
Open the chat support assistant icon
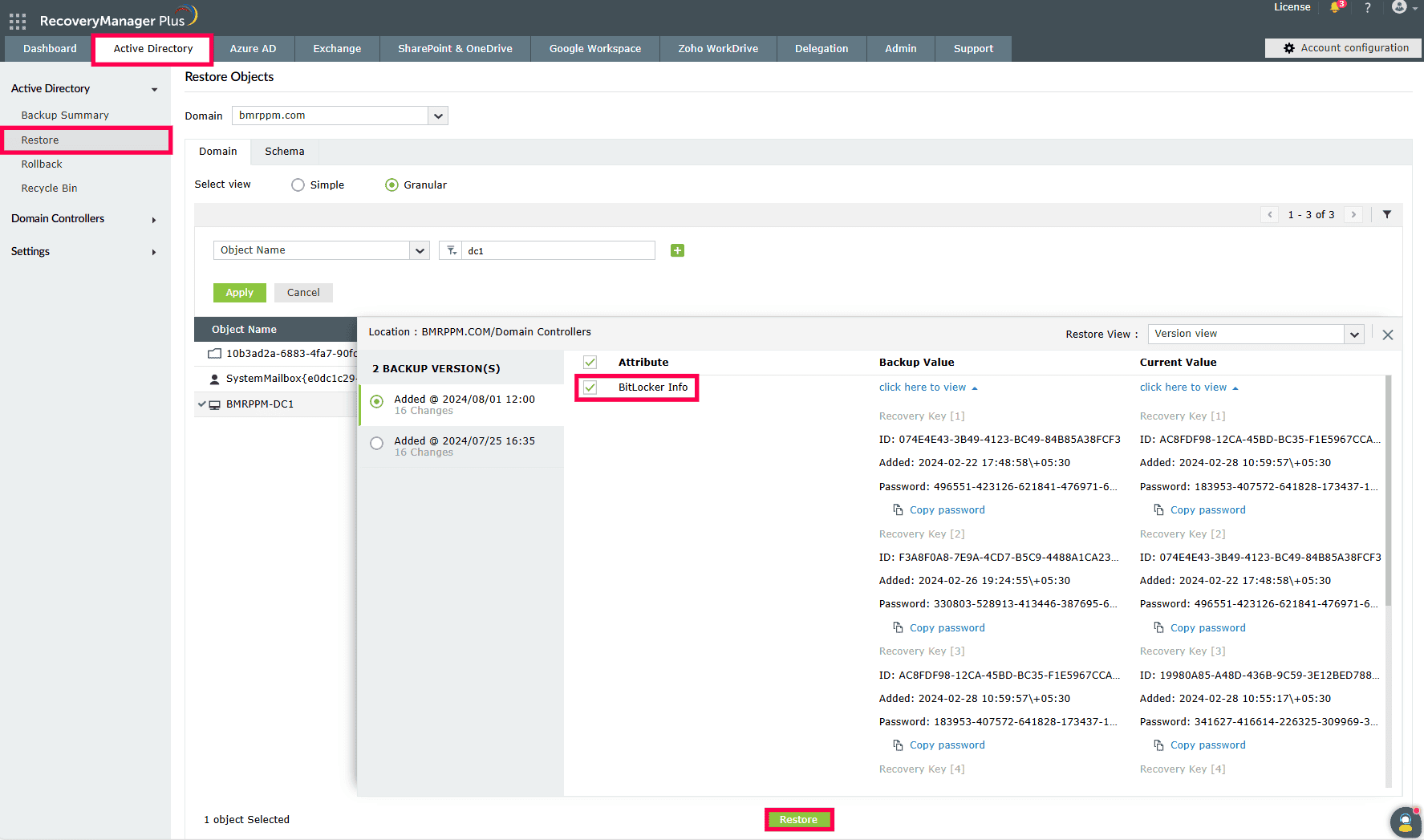(1405, 822)
